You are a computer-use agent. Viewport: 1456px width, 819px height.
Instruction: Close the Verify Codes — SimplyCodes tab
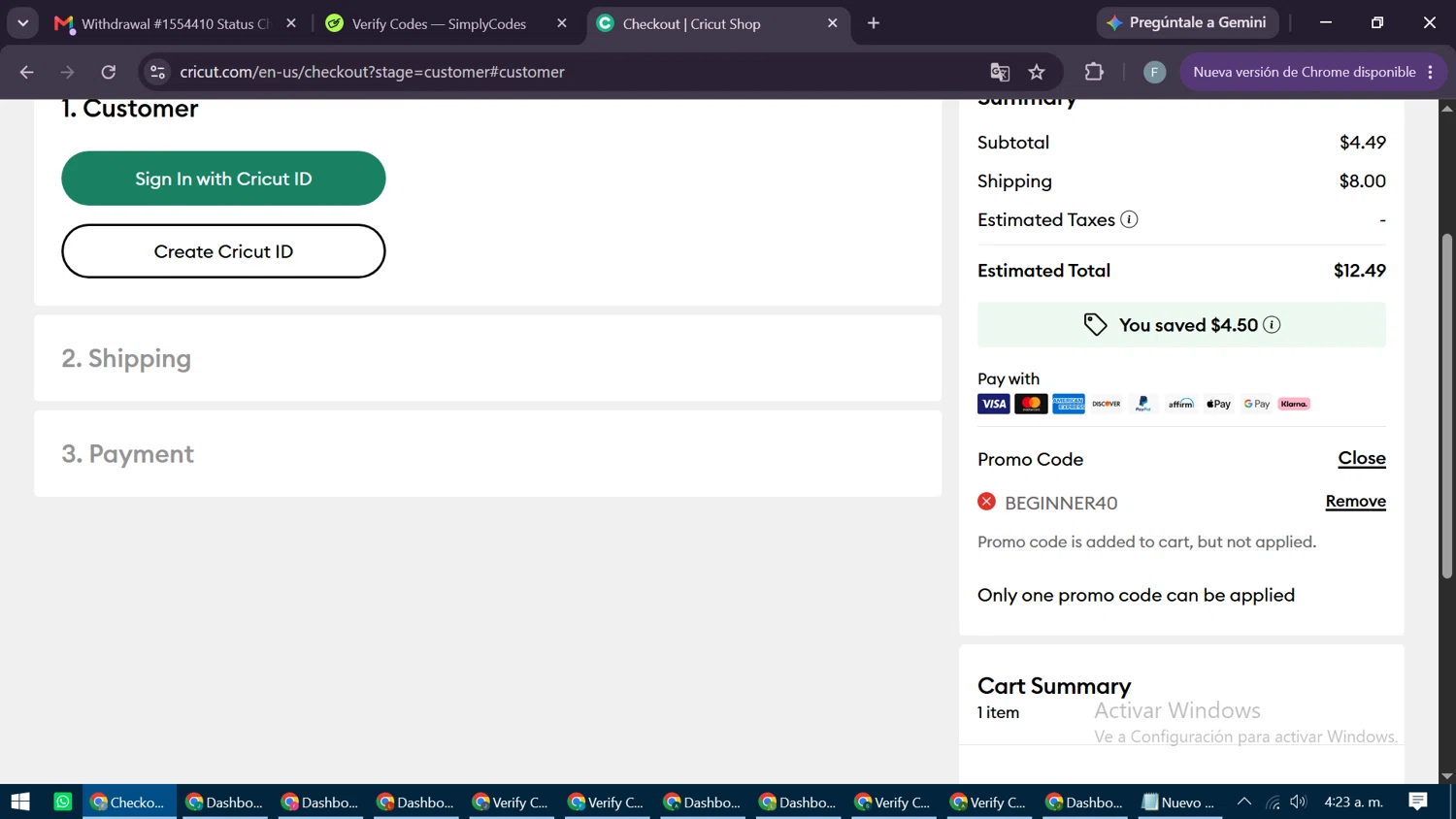point(562,23)
